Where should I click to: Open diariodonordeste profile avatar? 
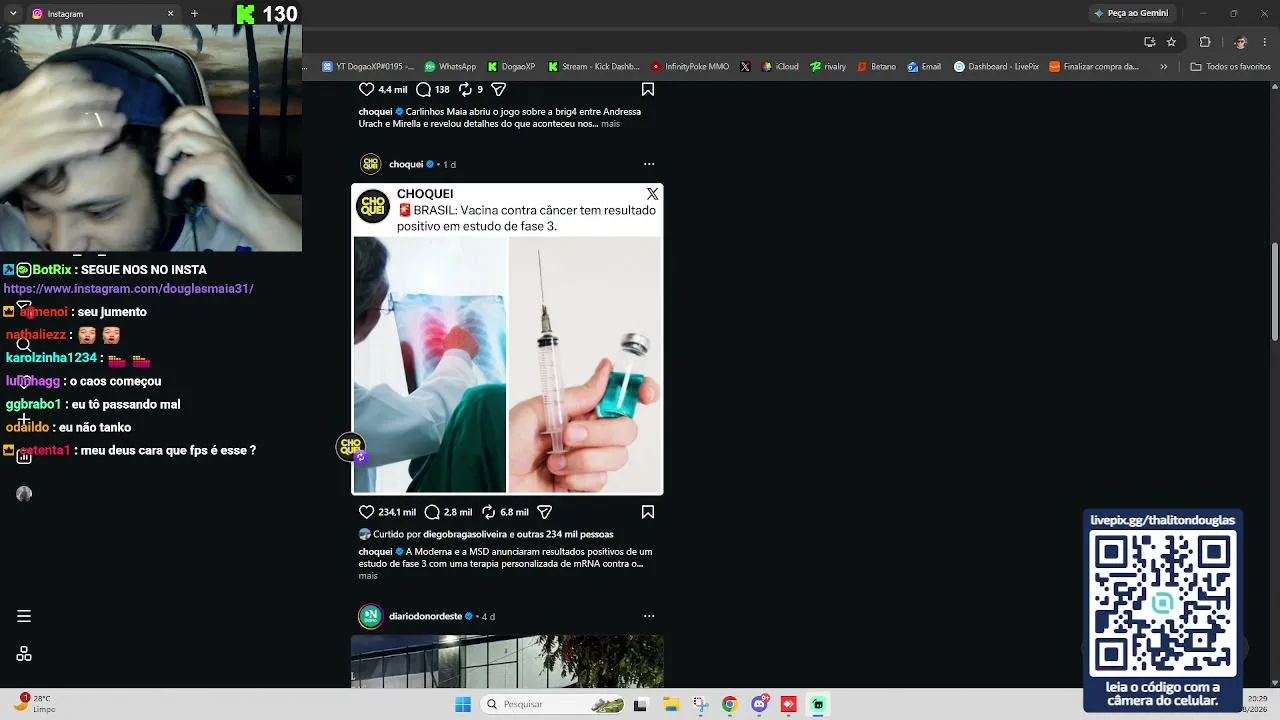click(371, 616)
